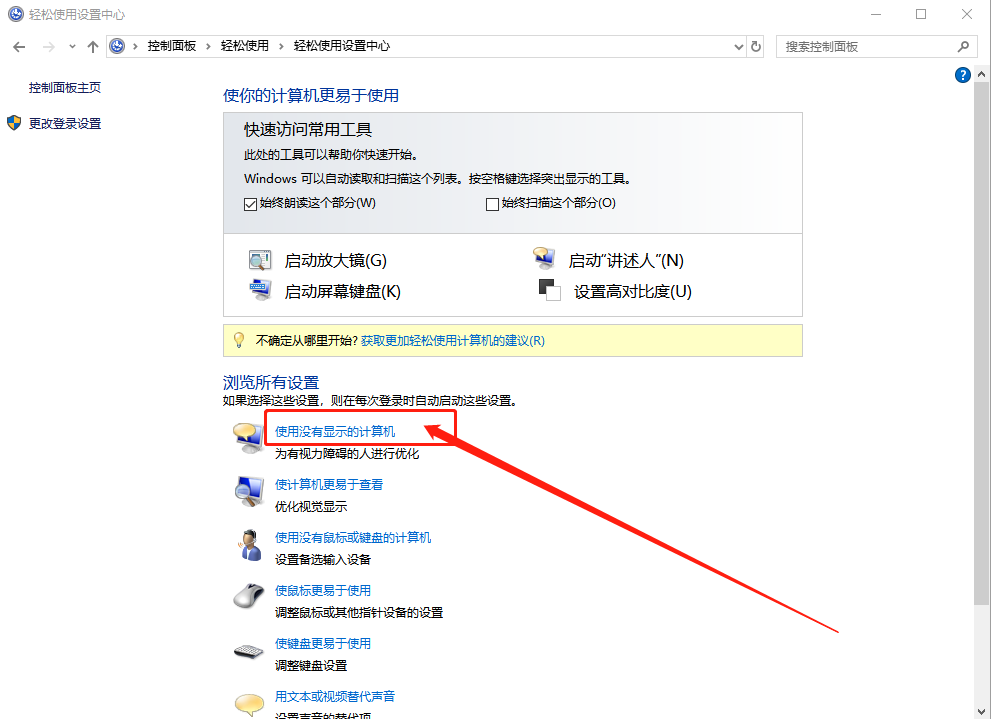The height and width of the screenshot is (719, 991).
Task: Click the speech bubble icon beside 用文本或视频替代声音
Action: [x=249, y=702]
